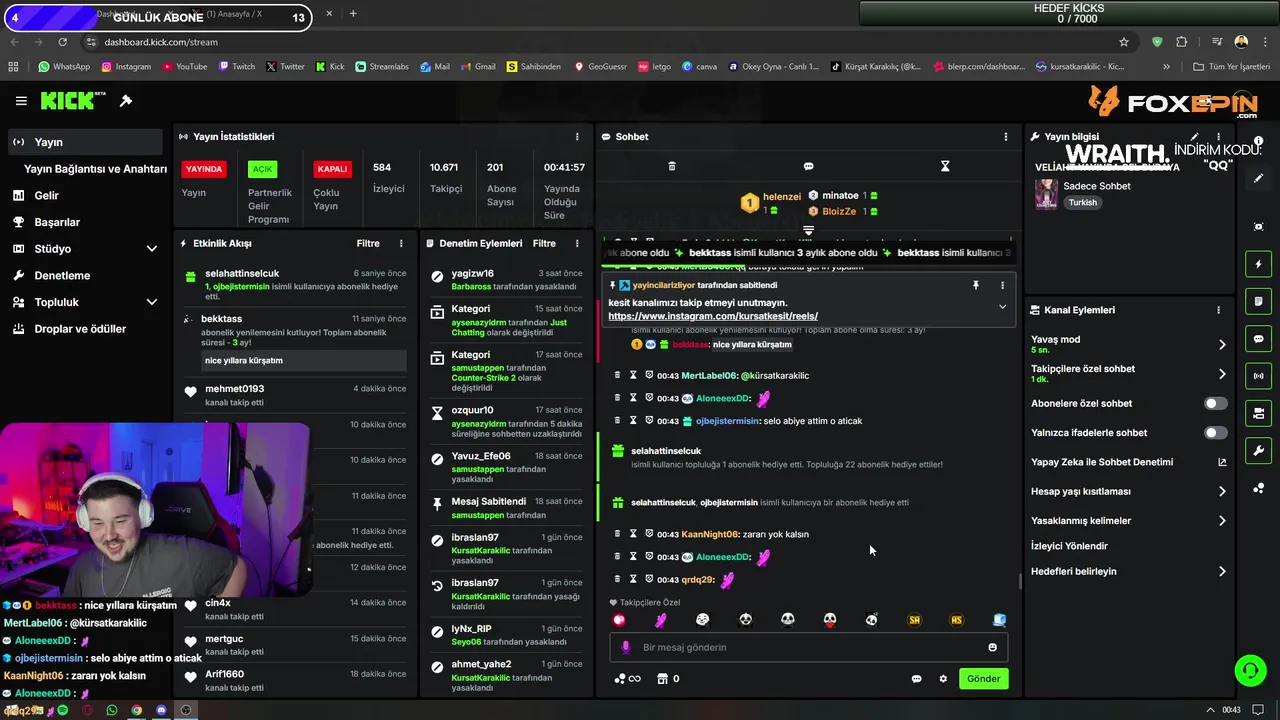Open Takipçilere özel sohbet settings arrow

point(1222,374)
